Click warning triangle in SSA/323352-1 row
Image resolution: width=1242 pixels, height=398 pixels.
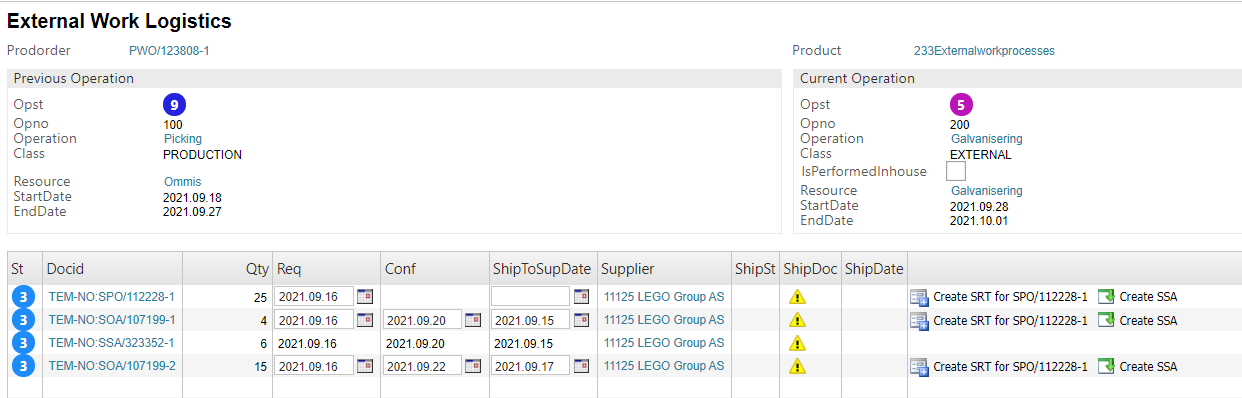[797, 343]
